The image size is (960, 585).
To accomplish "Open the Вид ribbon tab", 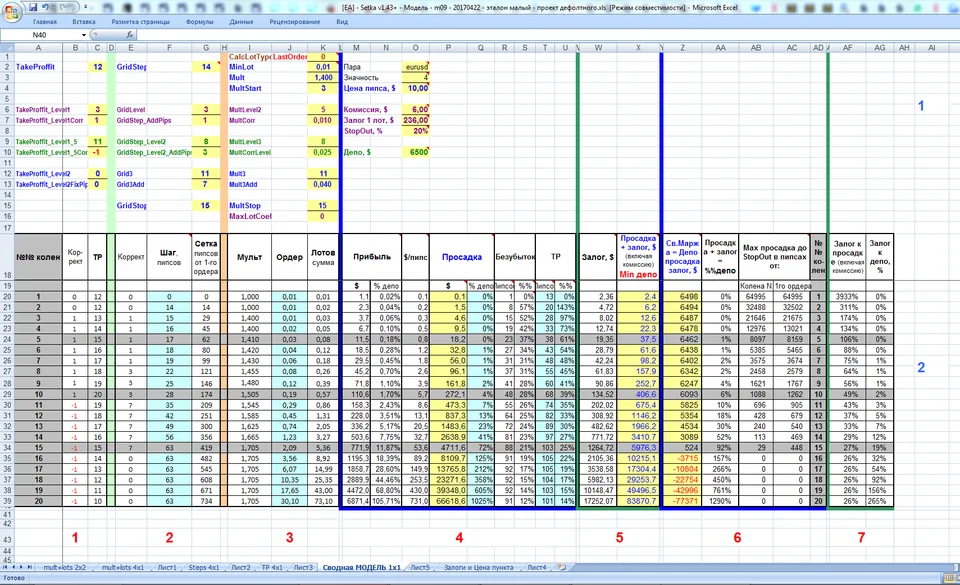I will click(342, 21).
